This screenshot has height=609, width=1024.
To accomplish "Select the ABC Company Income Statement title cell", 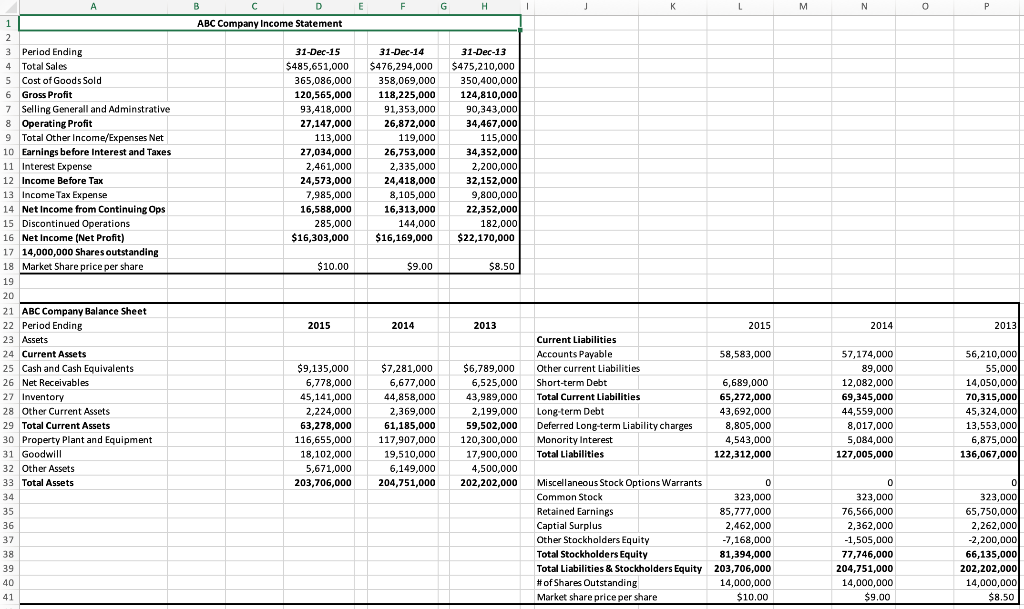I will point(268,22).
